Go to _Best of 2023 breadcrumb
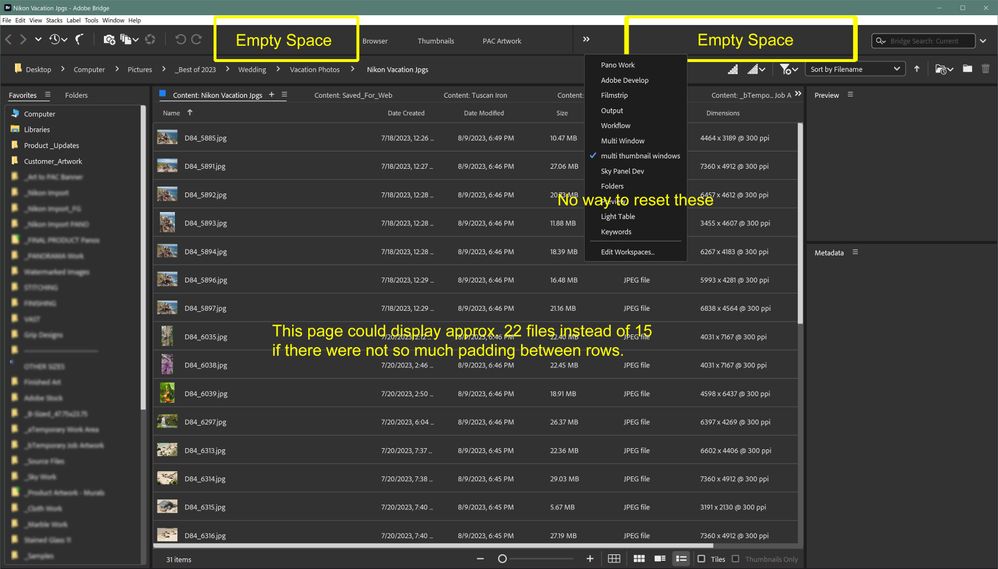Viewport: 998px width, 569px height. [196, 69]
